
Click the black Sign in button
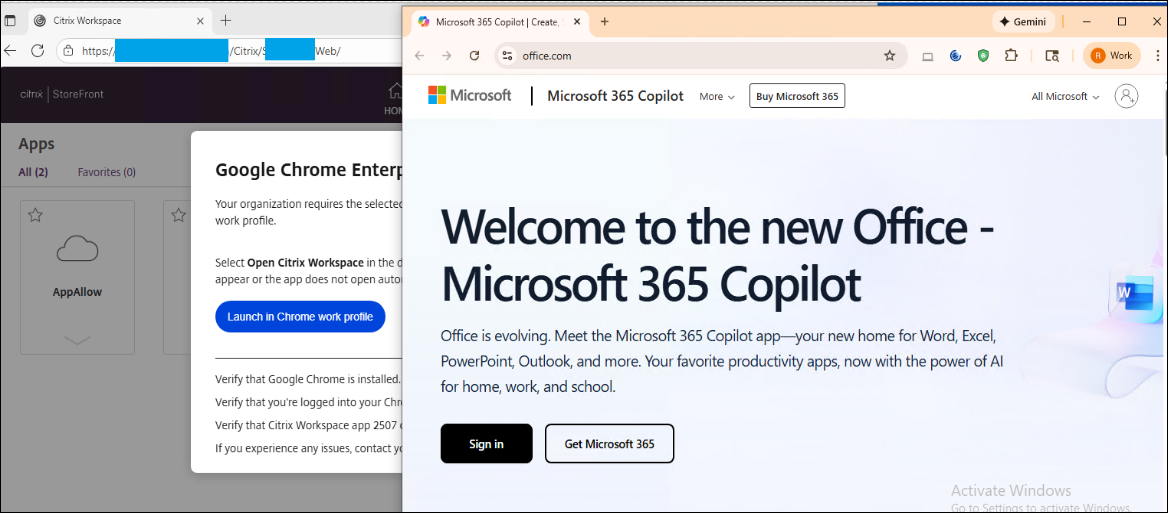coord(486,444)
